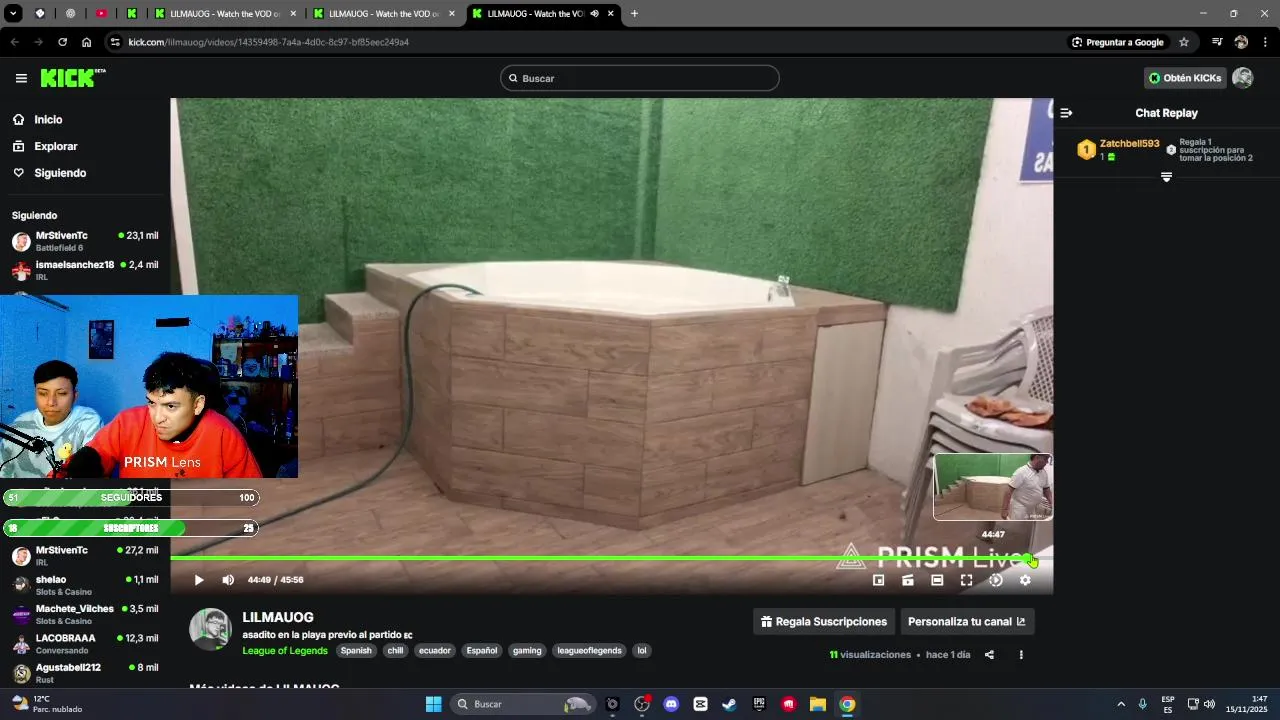Open Siguiendo in the sidebar
Viewport: 1280px width, 720px height.
coord(60,173)
